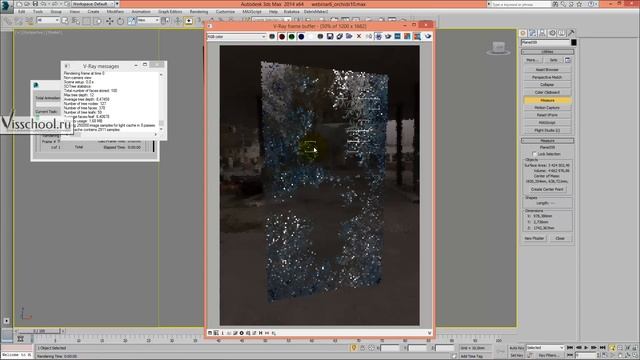The width and height of the screenshot is (640, 360).
Task: Open the Modify command panel tab
Action: (x=533, y=33)
